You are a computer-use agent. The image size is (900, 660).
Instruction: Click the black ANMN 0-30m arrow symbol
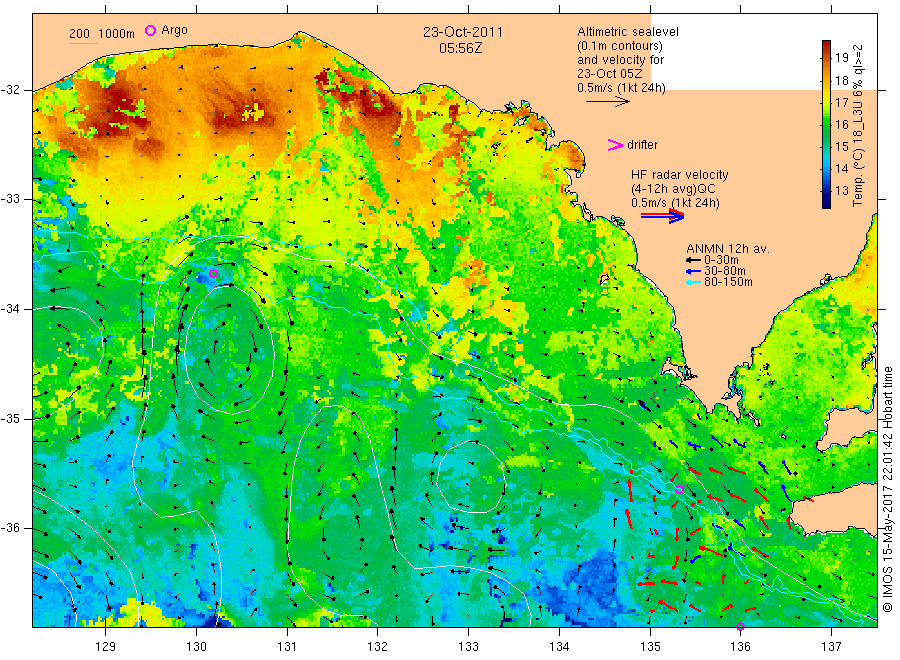tap(693, 260)
